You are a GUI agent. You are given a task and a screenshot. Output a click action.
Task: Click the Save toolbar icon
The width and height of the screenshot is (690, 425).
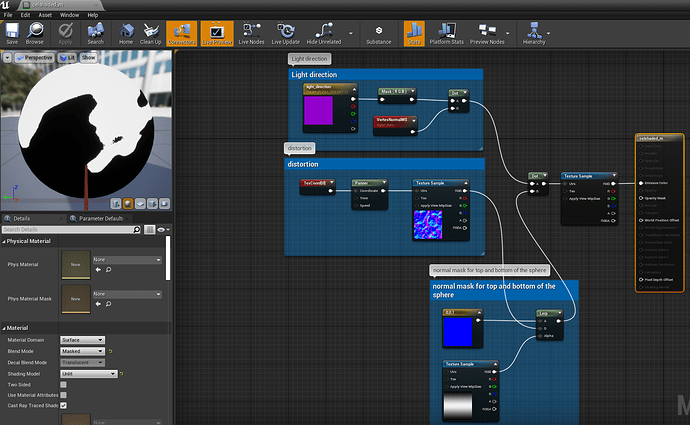pos(12,33)
